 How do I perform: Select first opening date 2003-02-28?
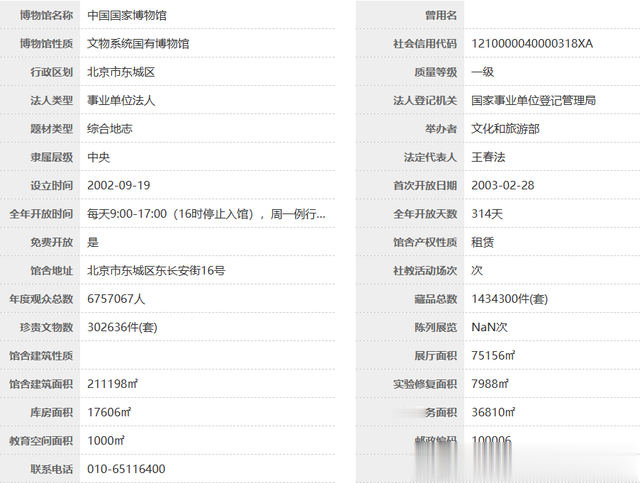tap(503, 185)
